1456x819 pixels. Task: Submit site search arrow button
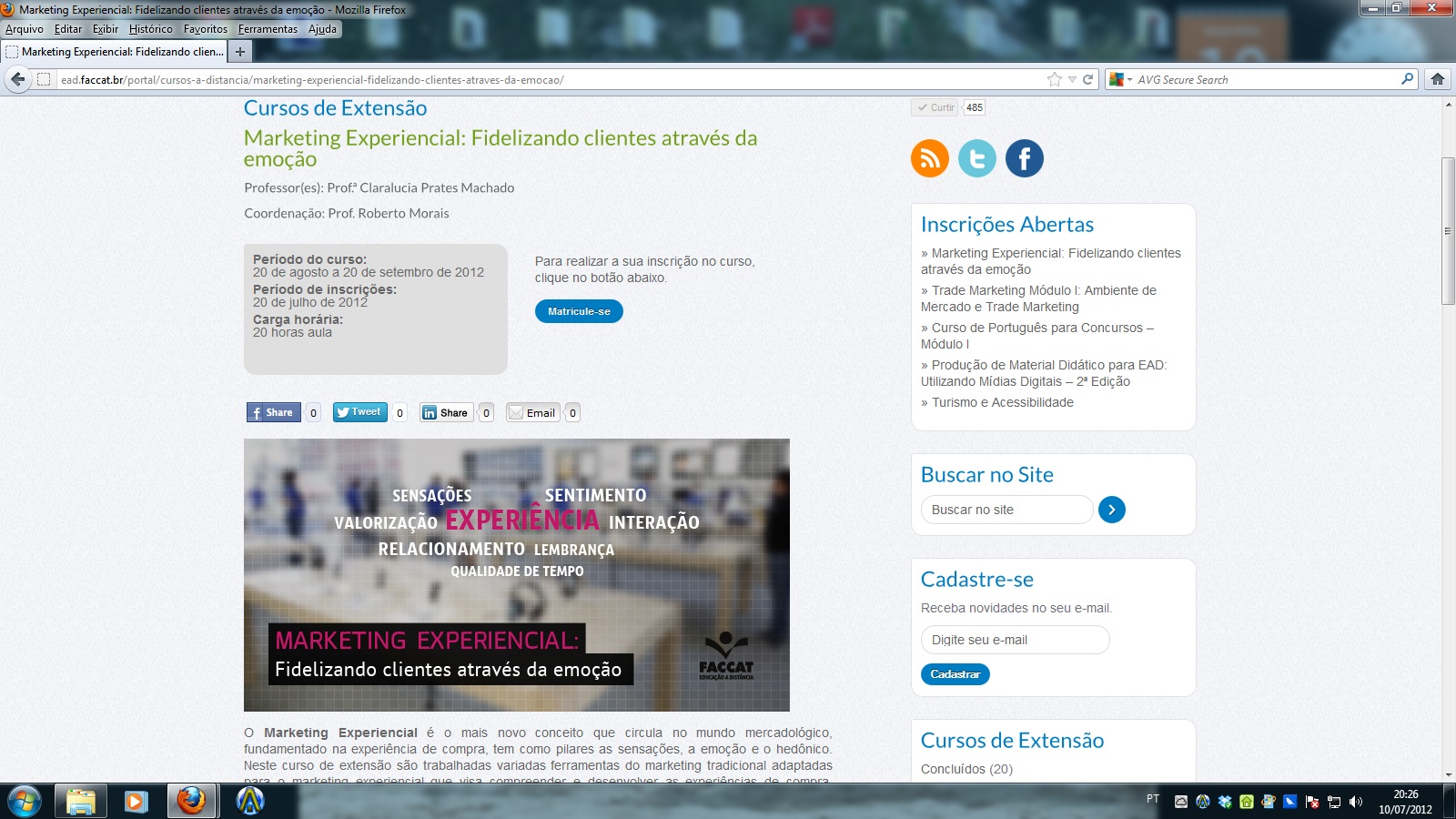1111,510
